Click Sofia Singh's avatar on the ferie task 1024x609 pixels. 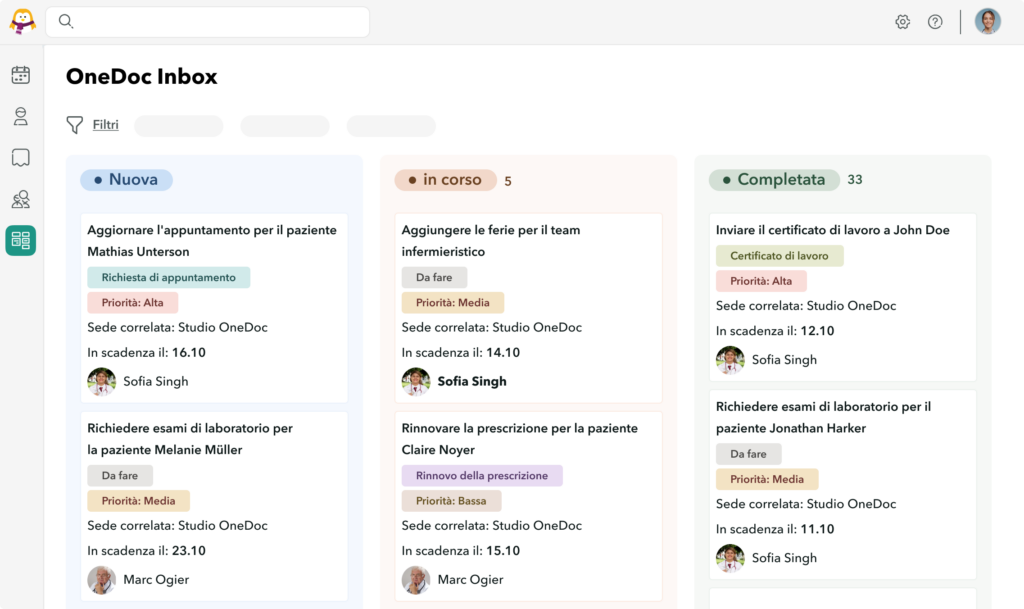pyautogui.click(x=416, y=381)
